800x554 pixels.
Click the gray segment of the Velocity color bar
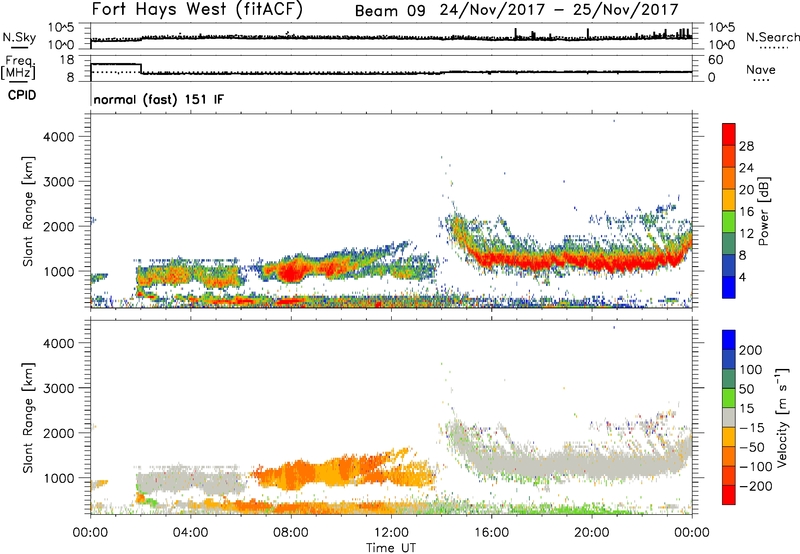[x=729, y=417]
